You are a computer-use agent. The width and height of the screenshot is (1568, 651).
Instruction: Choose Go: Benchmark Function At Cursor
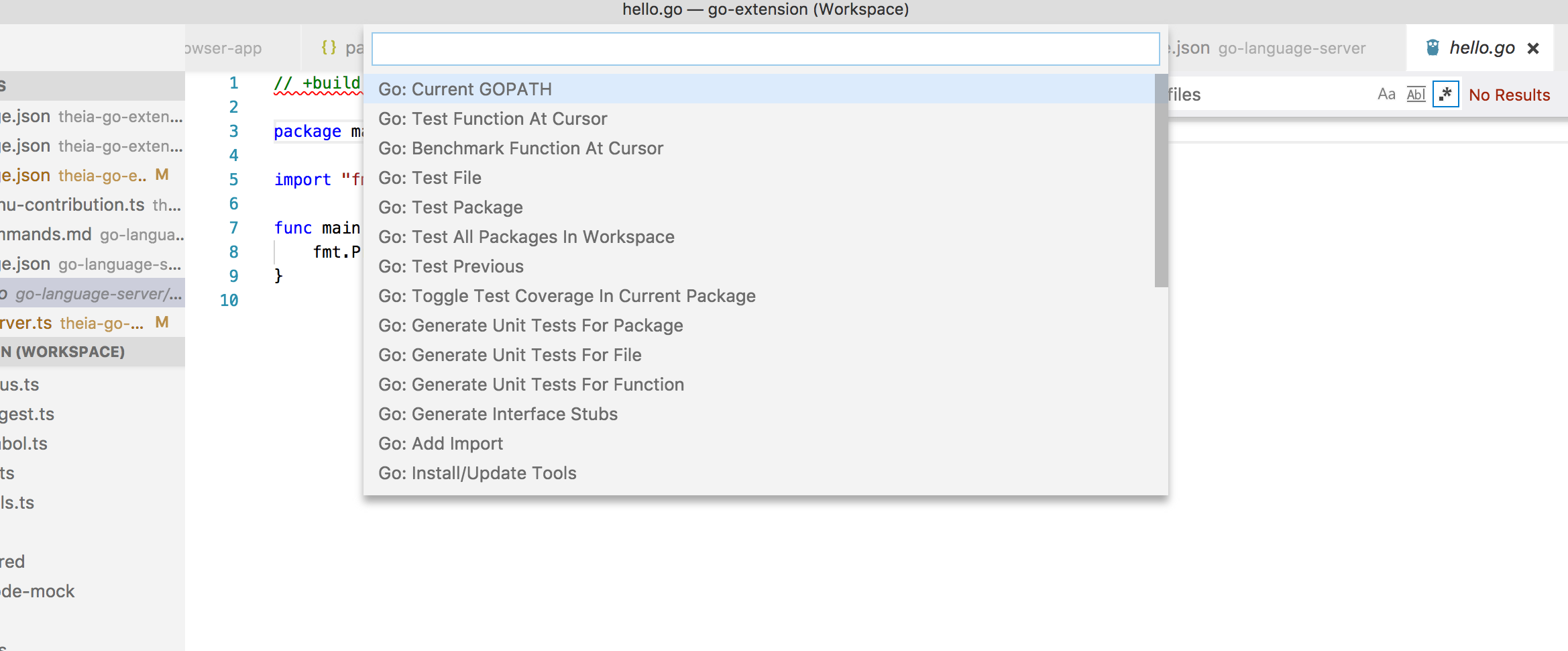[x=759, y=148]
